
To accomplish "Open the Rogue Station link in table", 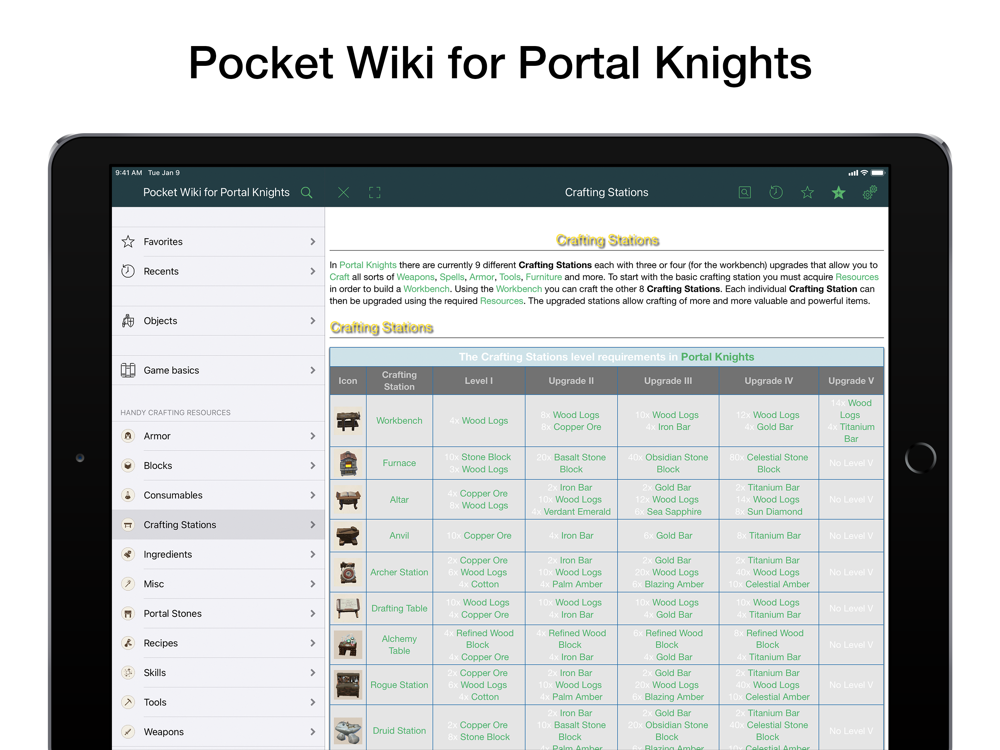I will tap(399, 685).
